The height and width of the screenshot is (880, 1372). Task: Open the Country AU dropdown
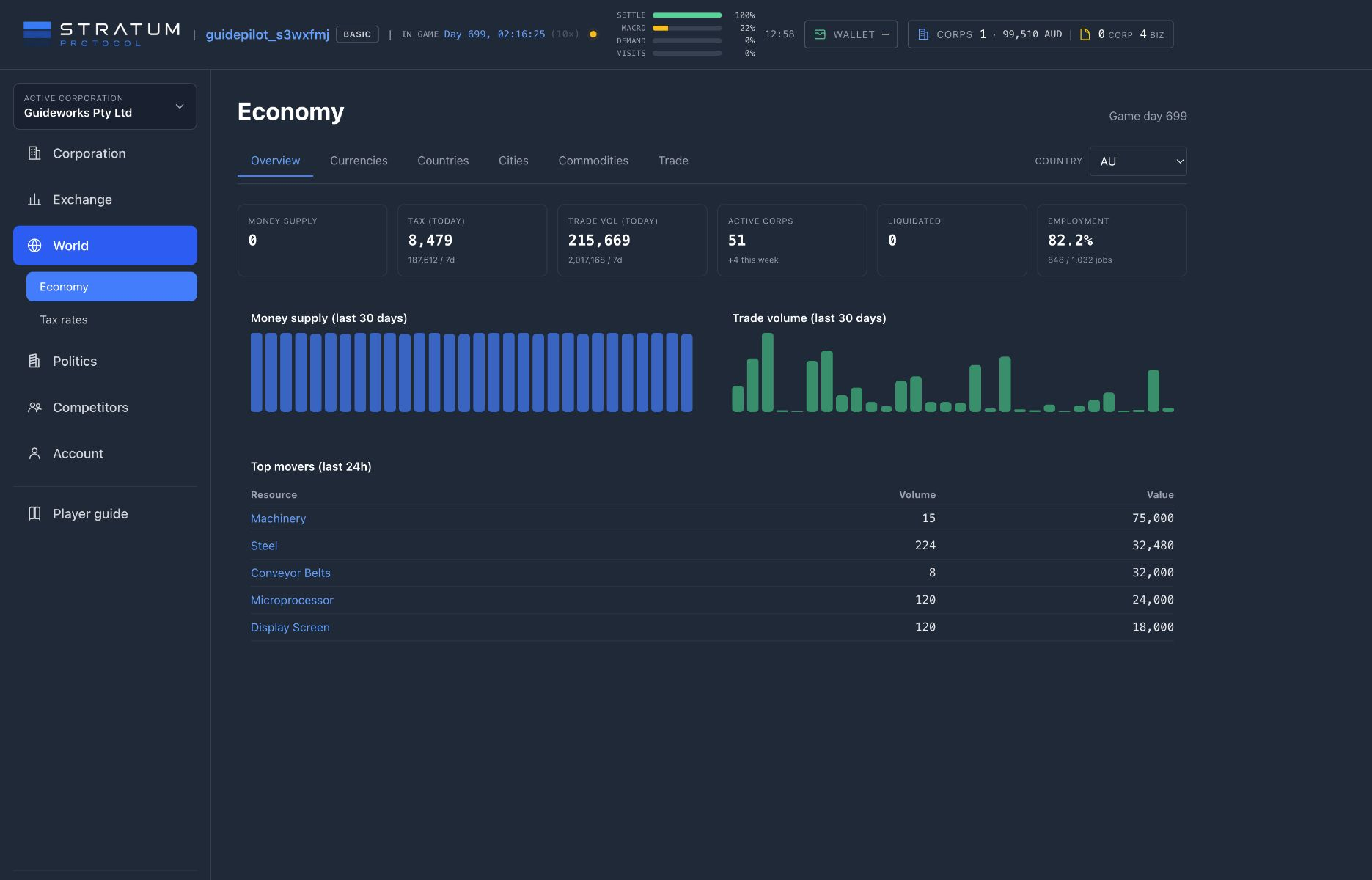1138,161
